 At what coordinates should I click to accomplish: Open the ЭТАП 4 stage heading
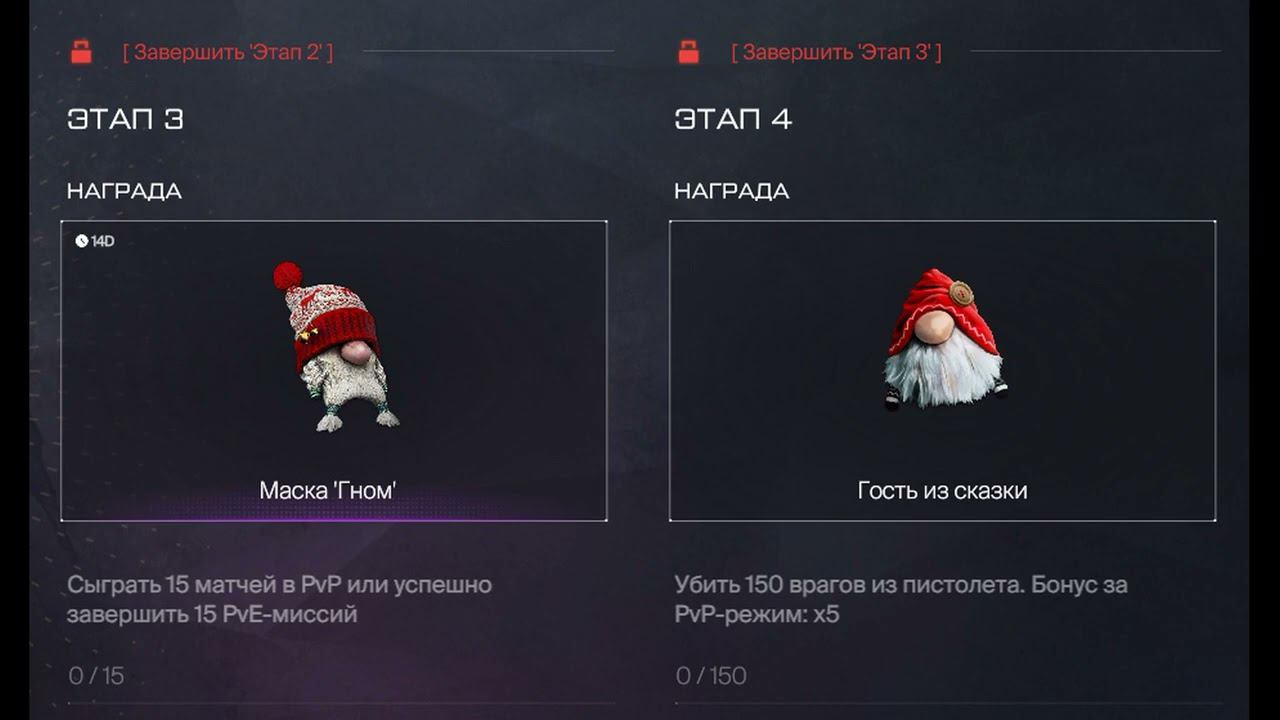733,119
